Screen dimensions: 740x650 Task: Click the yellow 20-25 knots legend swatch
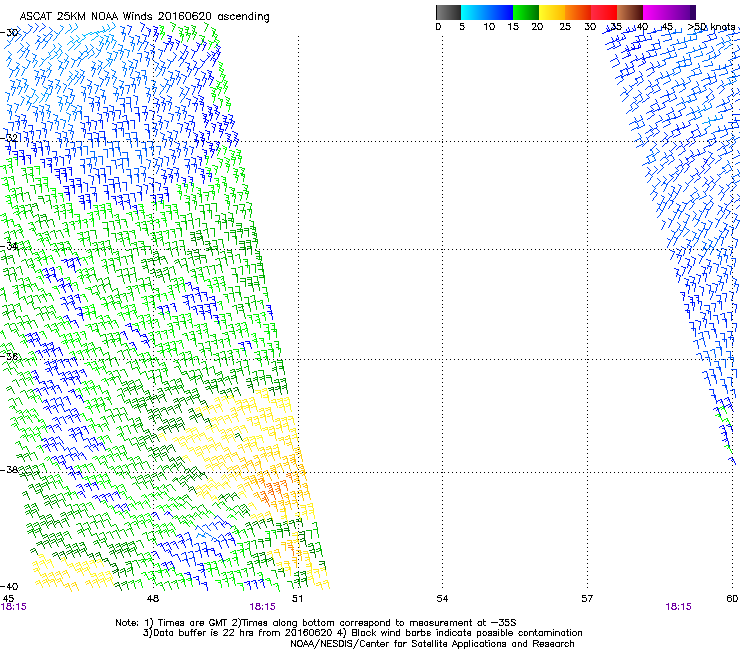click(552, 12)
